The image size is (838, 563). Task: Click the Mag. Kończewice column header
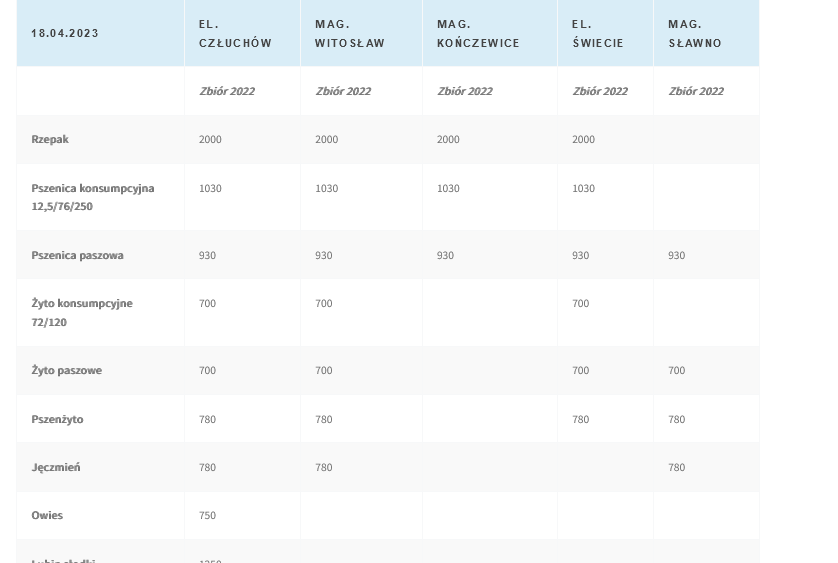(478, 33)
